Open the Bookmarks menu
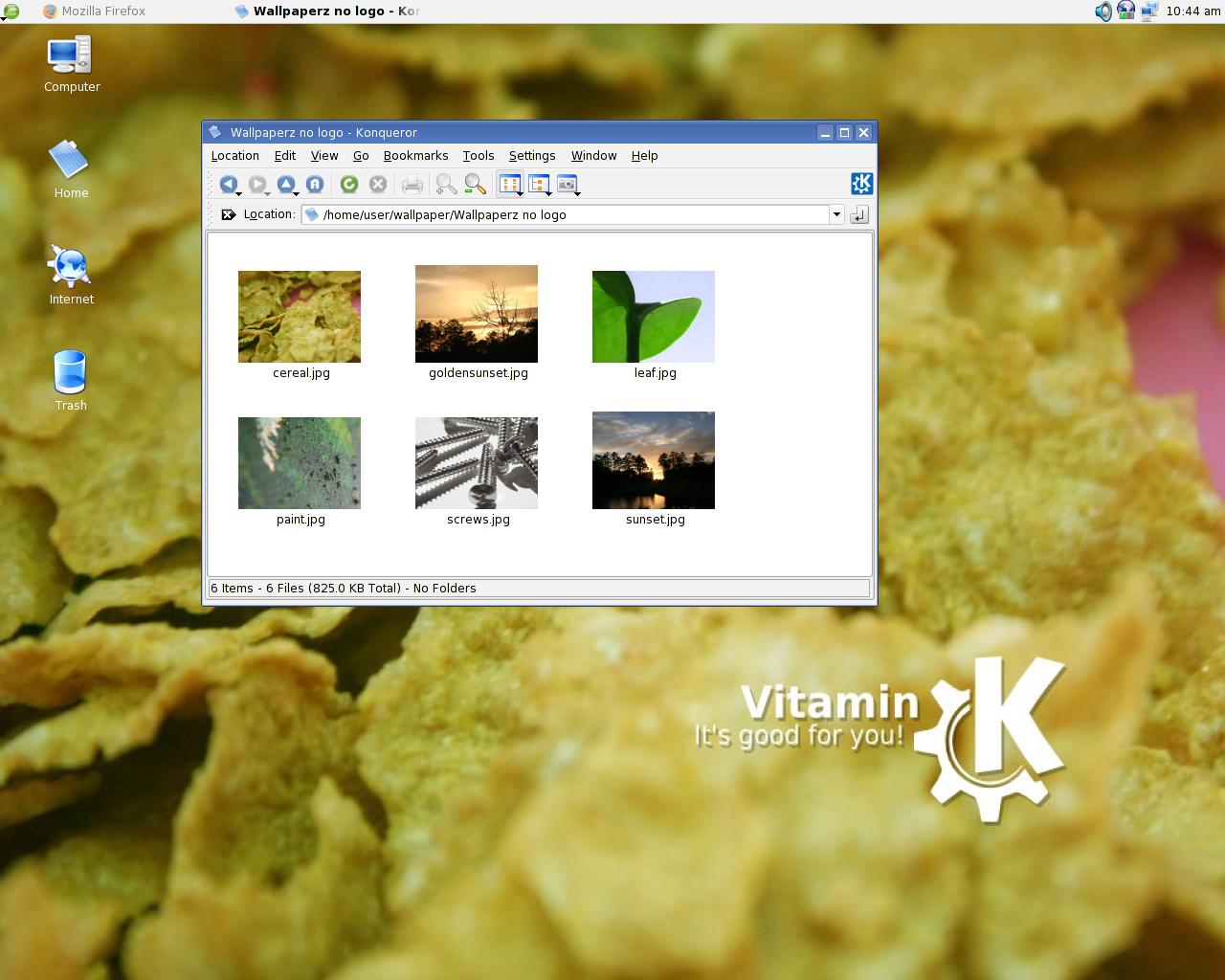This screenshot has height=980, width=1225. pyautogui.click(x=415, y=155)
